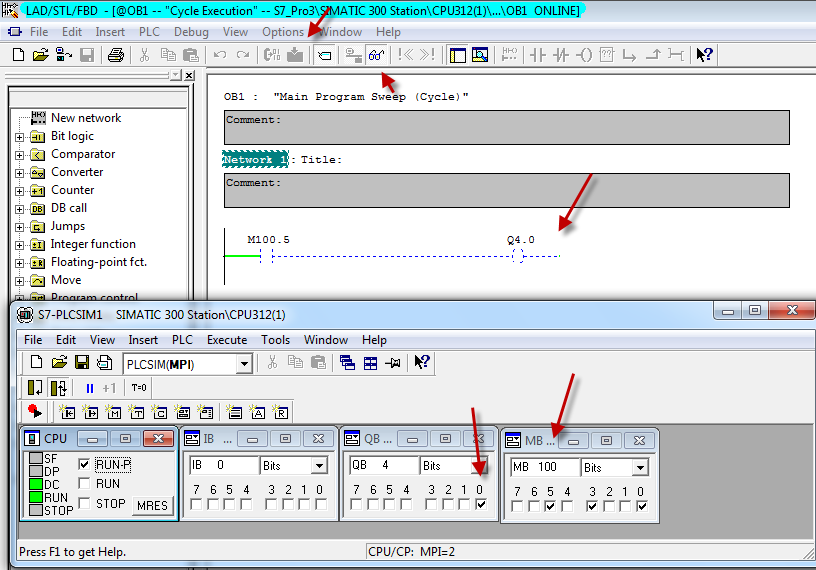Insert an empty box element from toolbar
The width and height of the screenshot is (816, 570).
[x=607, y=55]
